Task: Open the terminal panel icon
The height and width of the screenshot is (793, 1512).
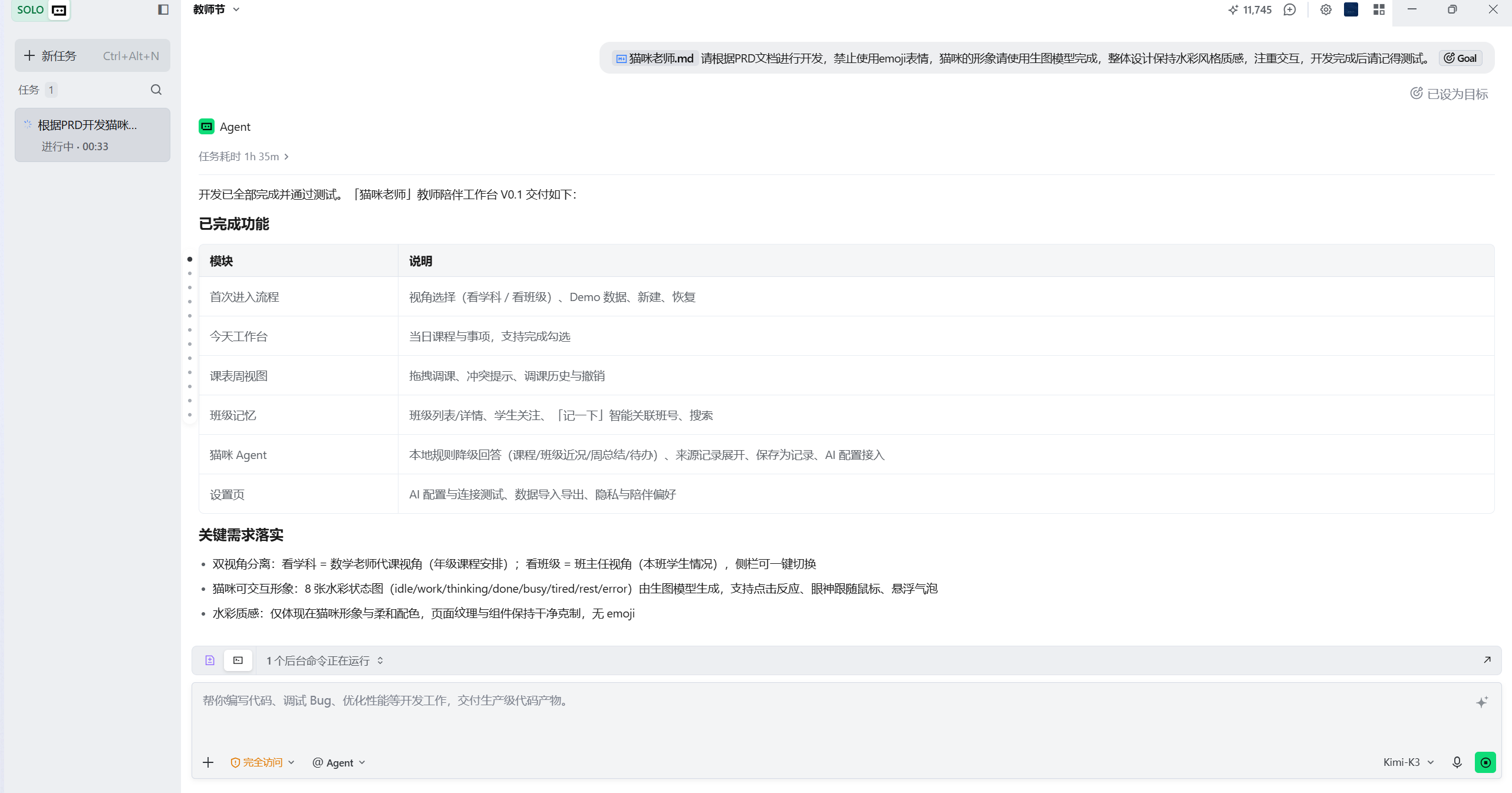Action: click(238, 660)
